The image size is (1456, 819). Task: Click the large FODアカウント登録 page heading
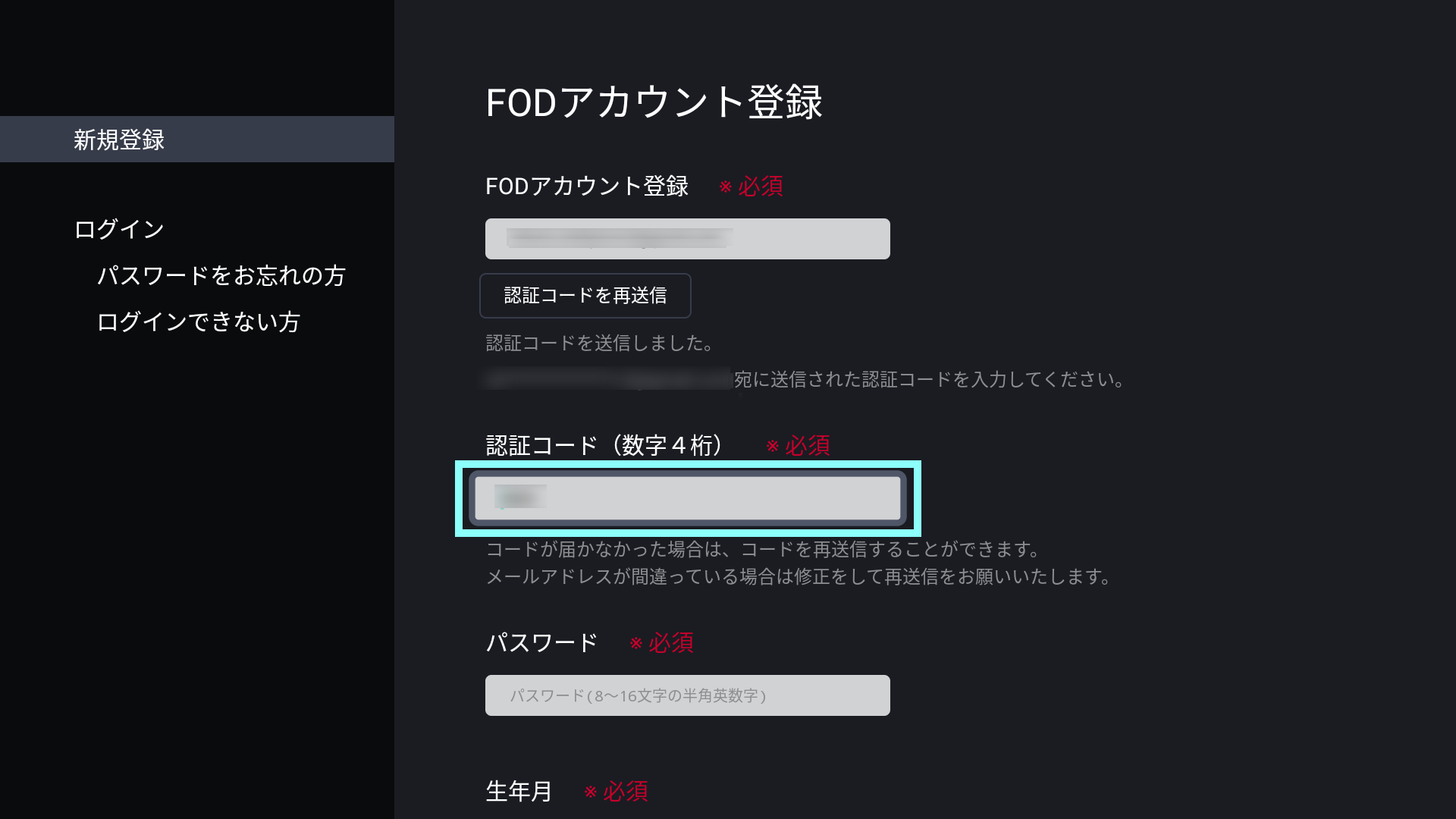654,102
